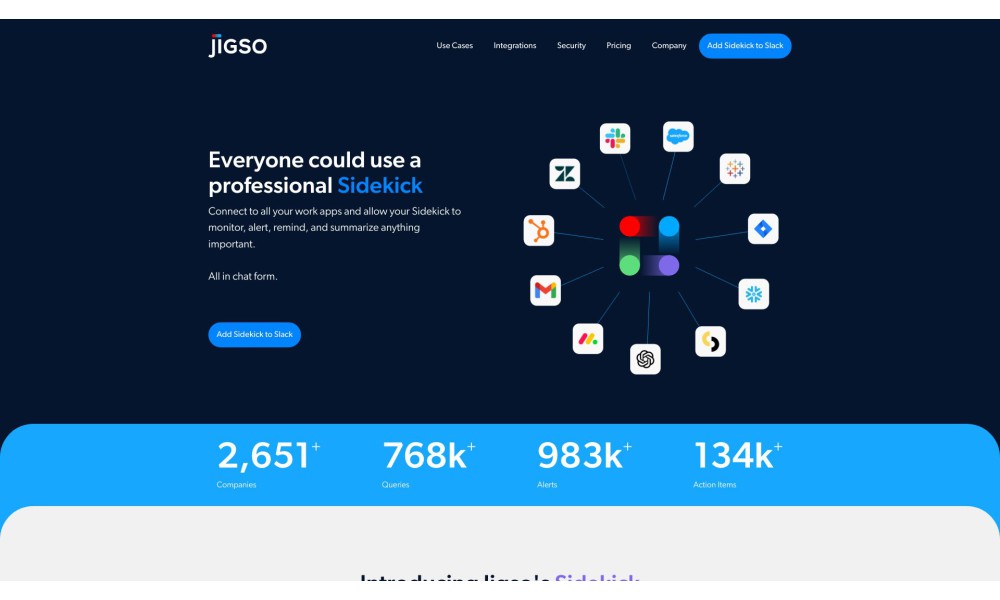Click the Gmail icon
Viewport: 1000px width, 600px height.
[545, 290]
